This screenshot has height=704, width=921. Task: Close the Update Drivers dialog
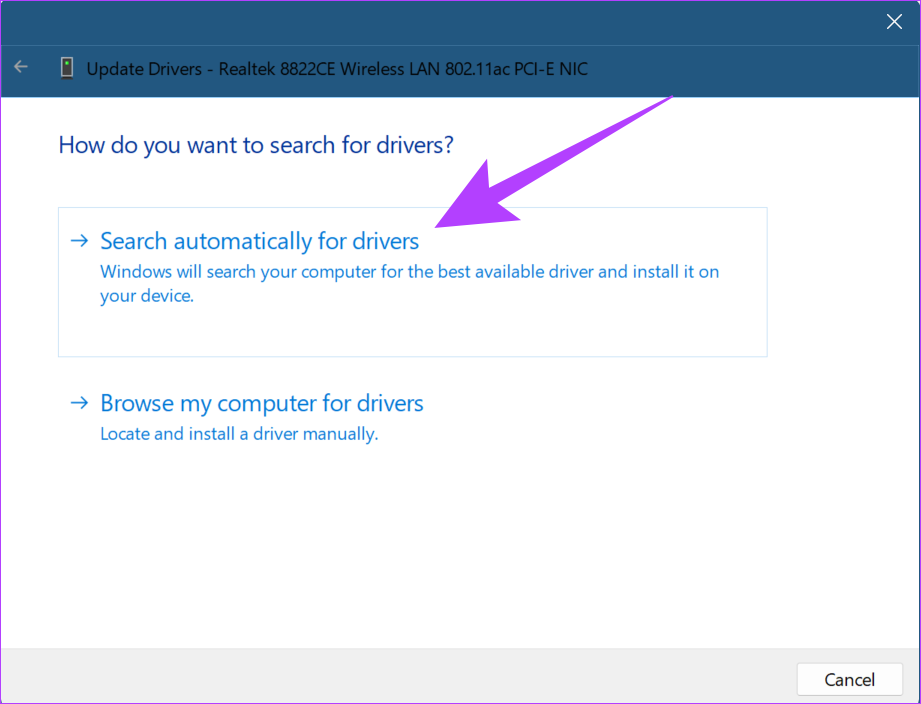coord(894,22)
